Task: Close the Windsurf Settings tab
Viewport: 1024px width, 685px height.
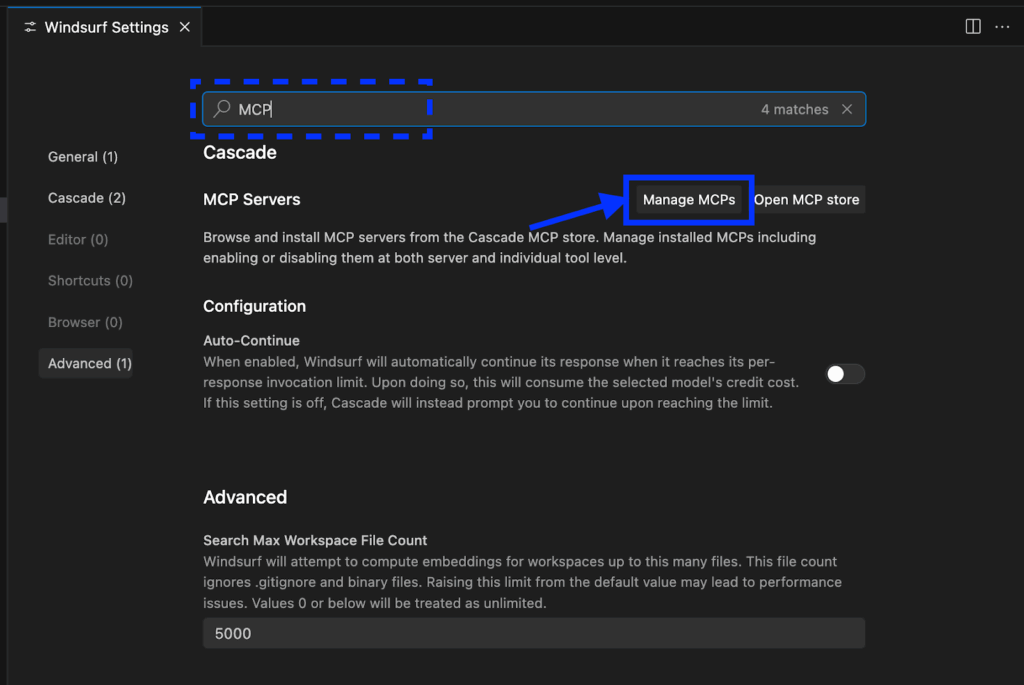Action: [x=184, y=28]
